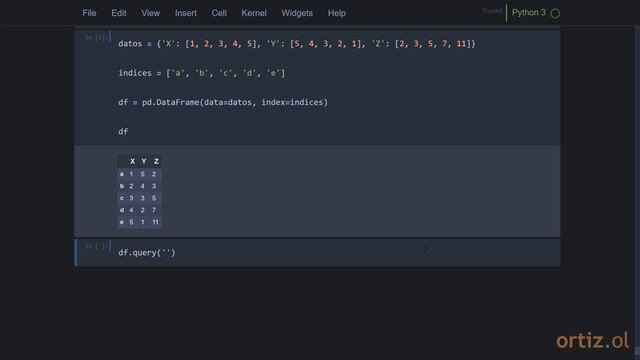The width and height of the screenshot is (640, 360).
Task: Open the Help menu
Action: click(x=337, y=13)
